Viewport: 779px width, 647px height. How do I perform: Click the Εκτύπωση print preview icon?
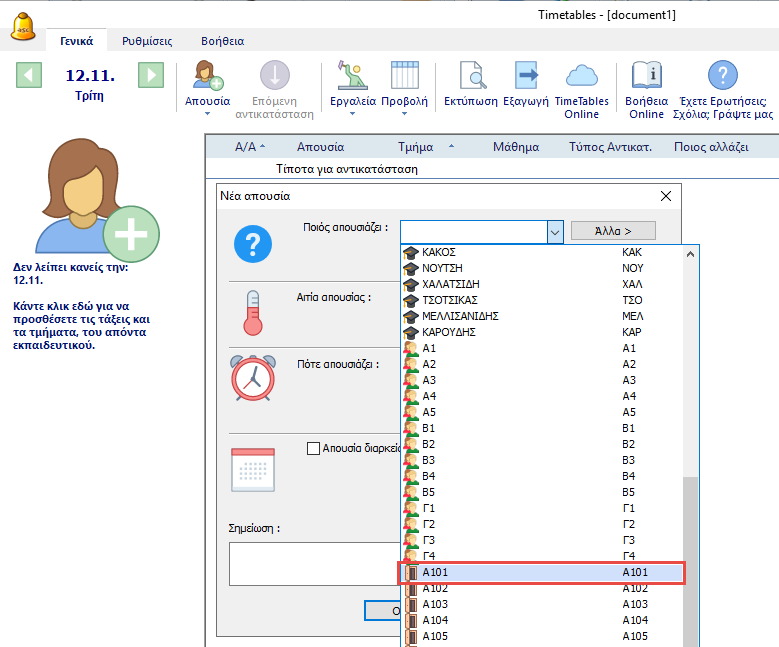coord(471,77)
